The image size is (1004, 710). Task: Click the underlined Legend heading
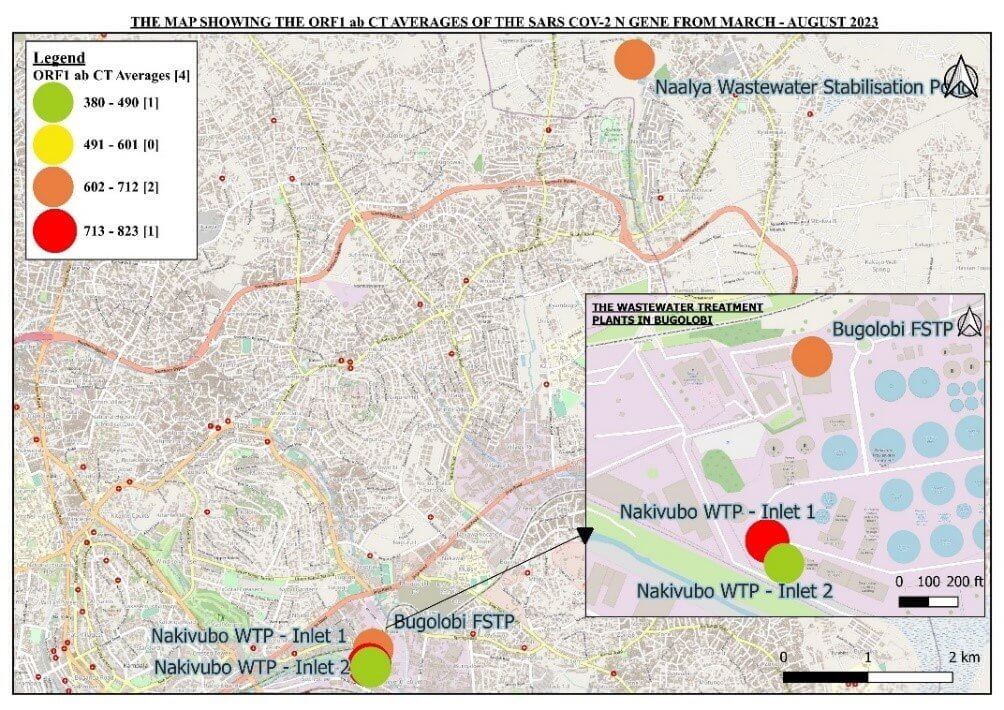(59, 58)
